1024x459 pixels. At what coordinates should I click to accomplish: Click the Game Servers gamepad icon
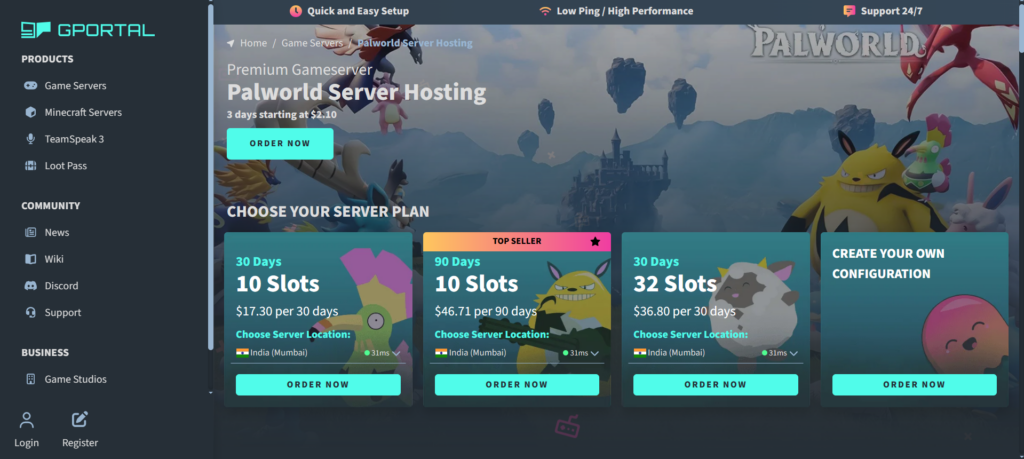(x=30, y=86)
